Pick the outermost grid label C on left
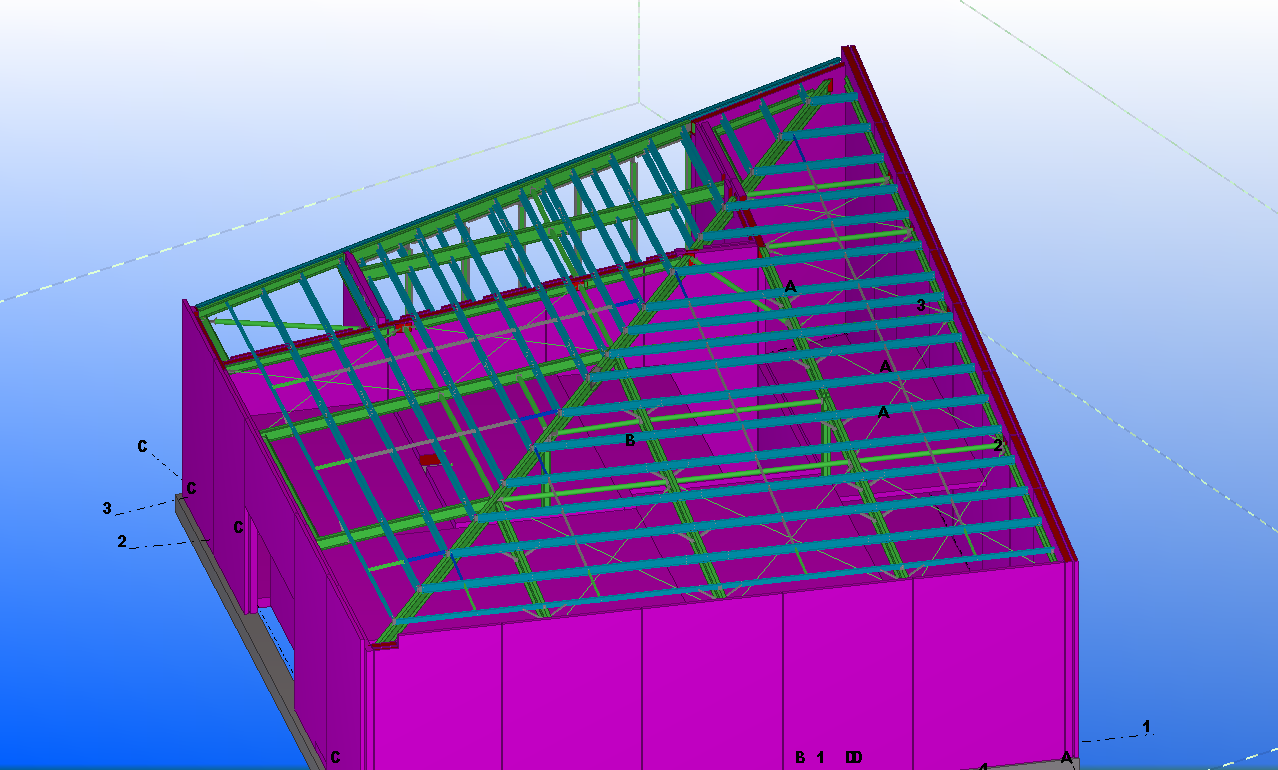Image resolution: width=1278 pixels, height=770 pixels. (x=143, y=446)
